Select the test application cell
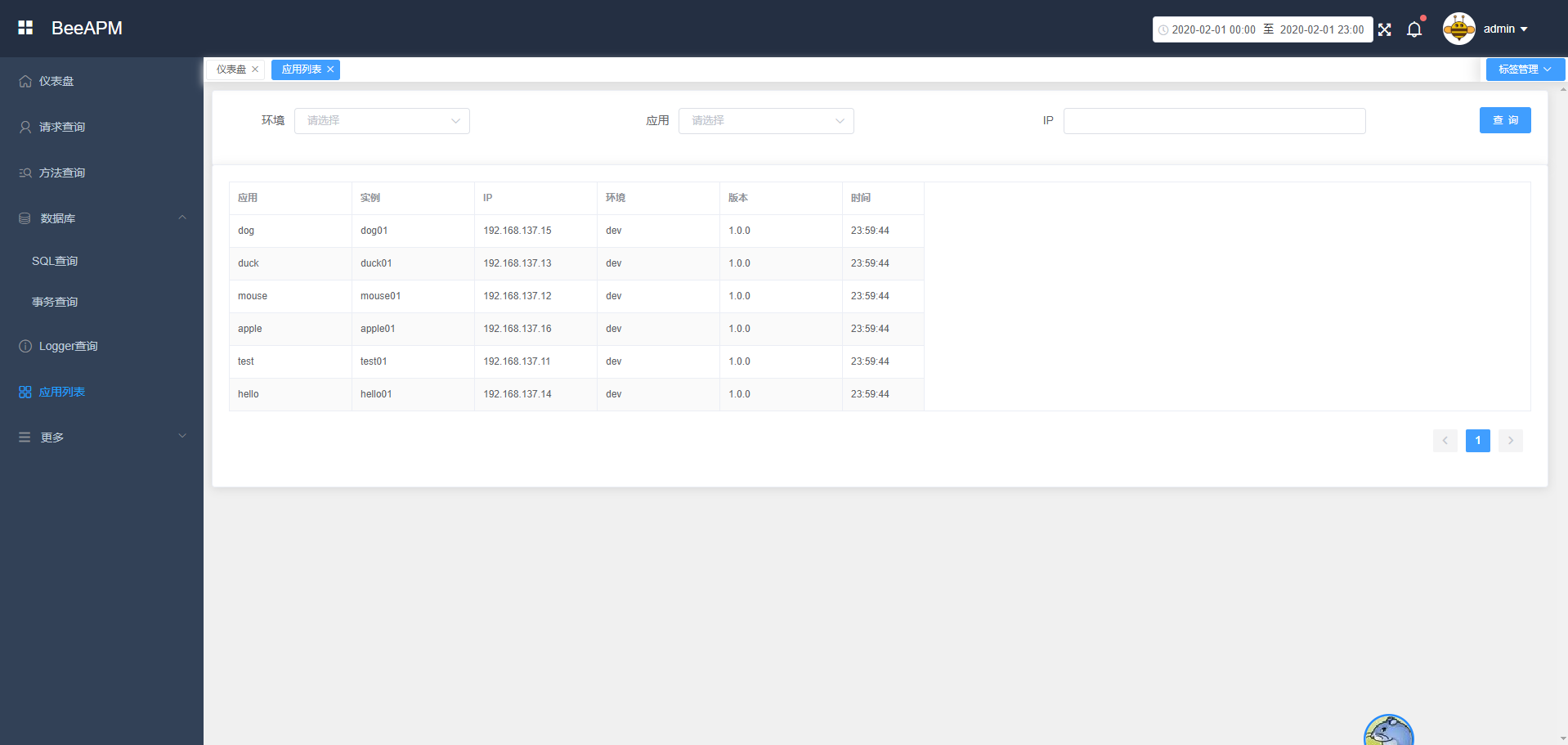Image resolution: width=1568 pixels, height=745 pixels. tap(290, 361)
